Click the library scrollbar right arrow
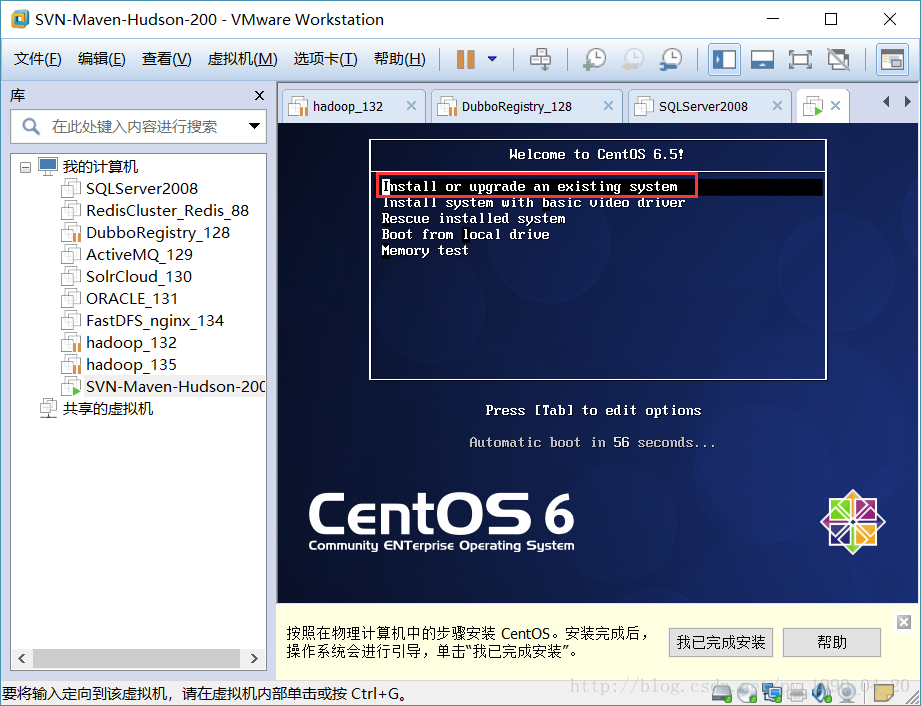The height and width of the screenshot is (706, 921). pos(254,658)
